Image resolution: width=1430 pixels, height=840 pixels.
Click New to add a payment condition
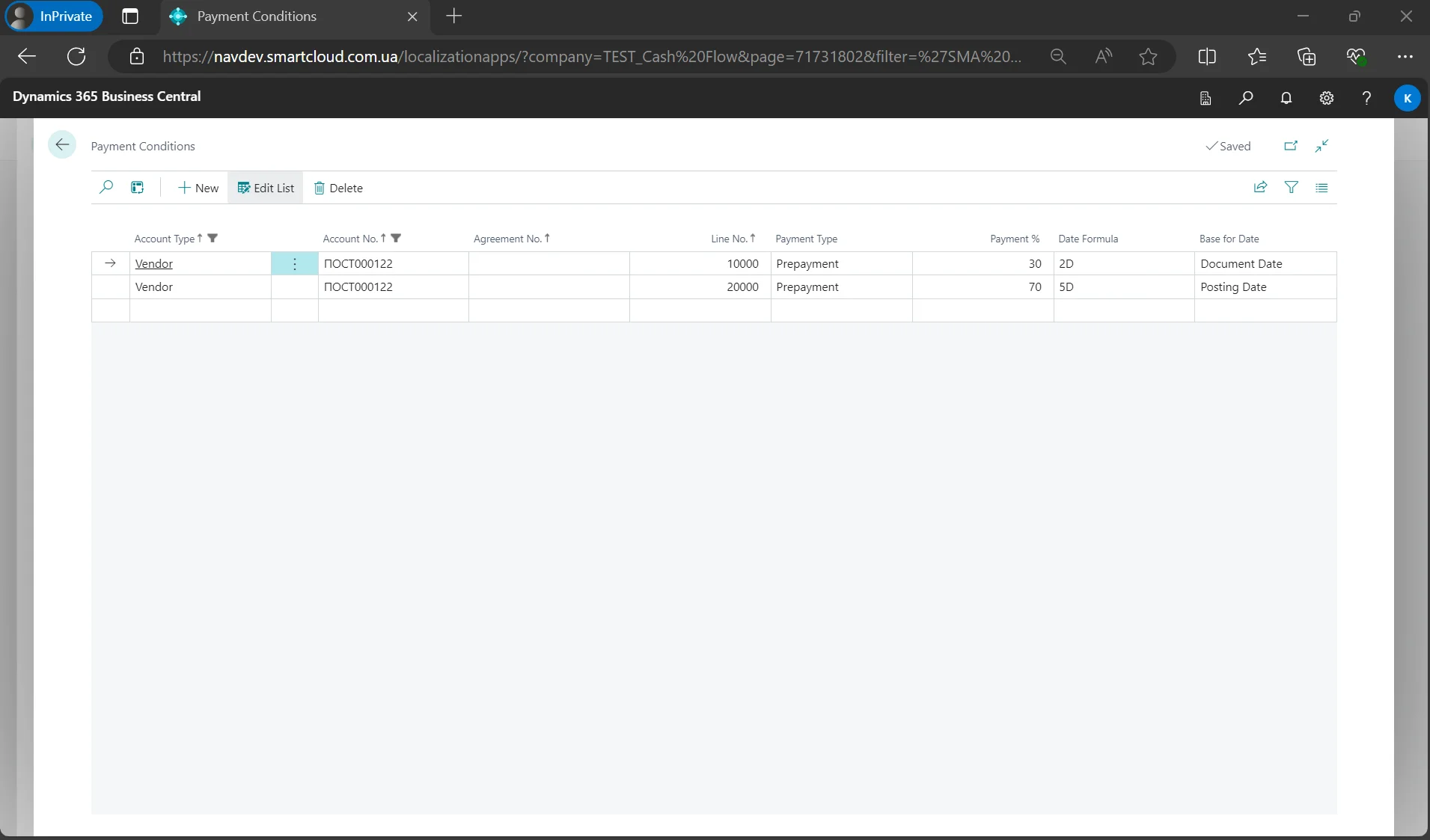click(x=198, y=188)
